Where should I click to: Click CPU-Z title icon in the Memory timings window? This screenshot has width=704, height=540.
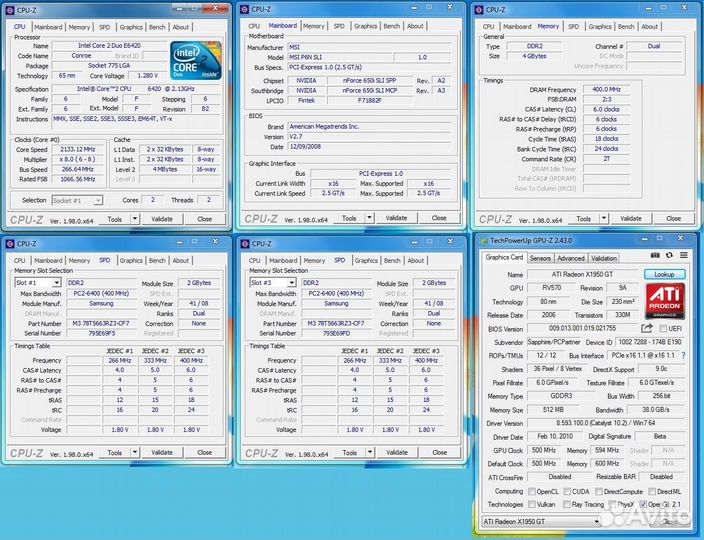pos(479,9)
